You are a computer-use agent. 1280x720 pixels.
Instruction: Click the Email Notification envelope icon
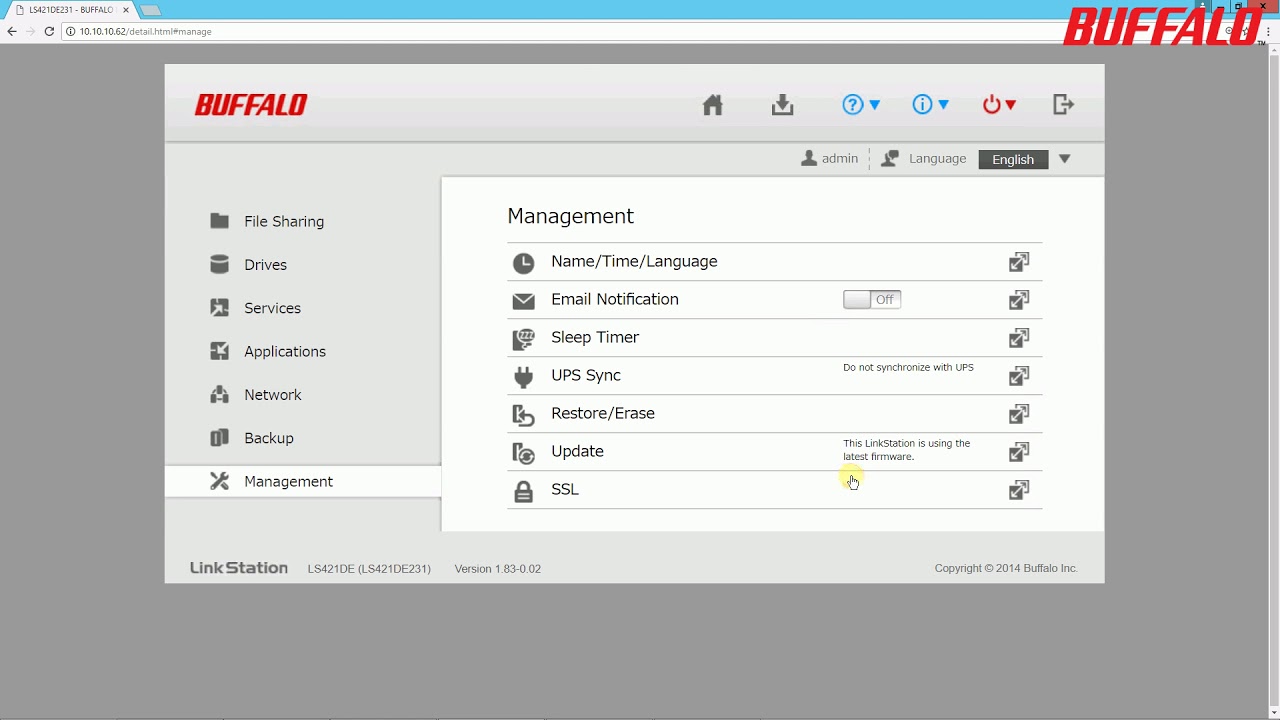tap(523, 301)
